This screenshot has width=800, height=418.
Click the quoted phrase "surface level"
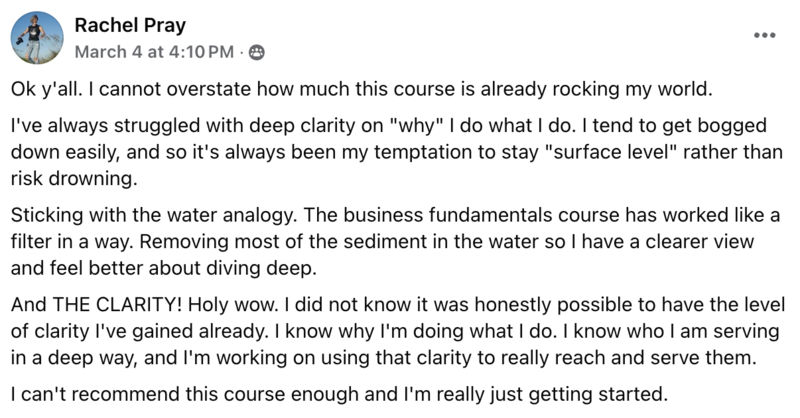(x=611, y=152)
